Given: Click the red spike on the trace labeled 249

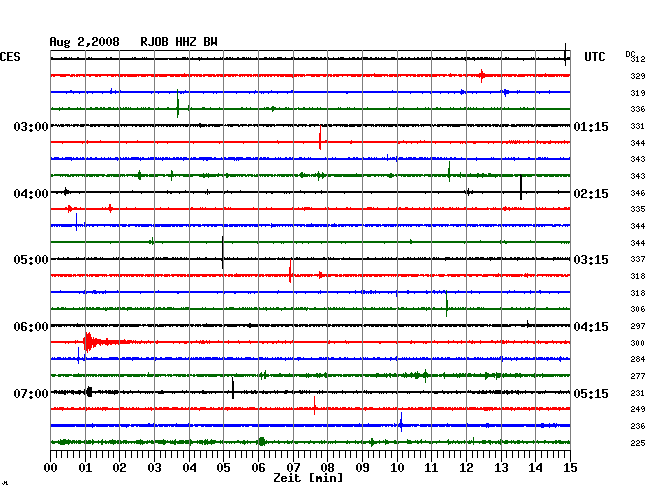Looking at the screenshot, I should click(x=315, y=405).
